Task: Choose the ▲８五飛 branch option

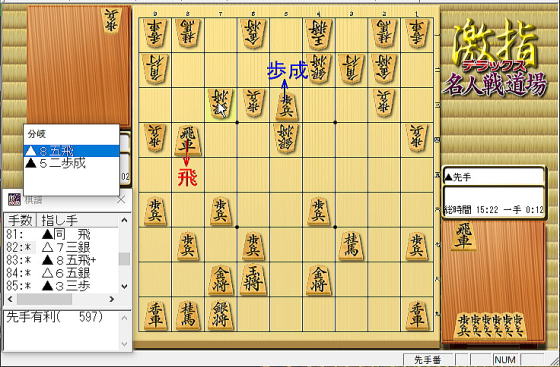Action: (71, 151)
